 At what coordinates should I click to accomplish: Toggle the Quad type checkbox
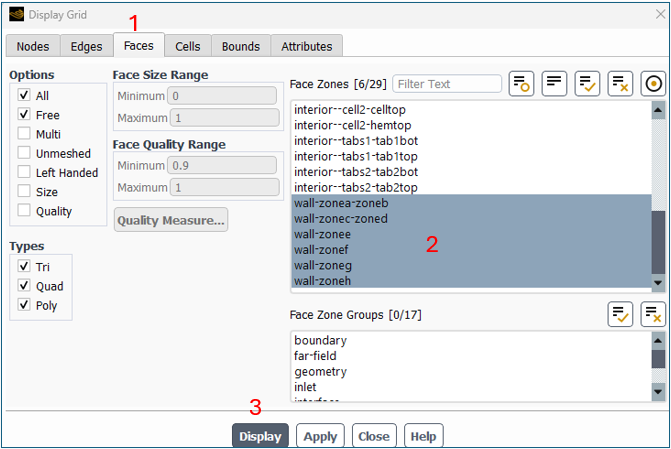24,286
